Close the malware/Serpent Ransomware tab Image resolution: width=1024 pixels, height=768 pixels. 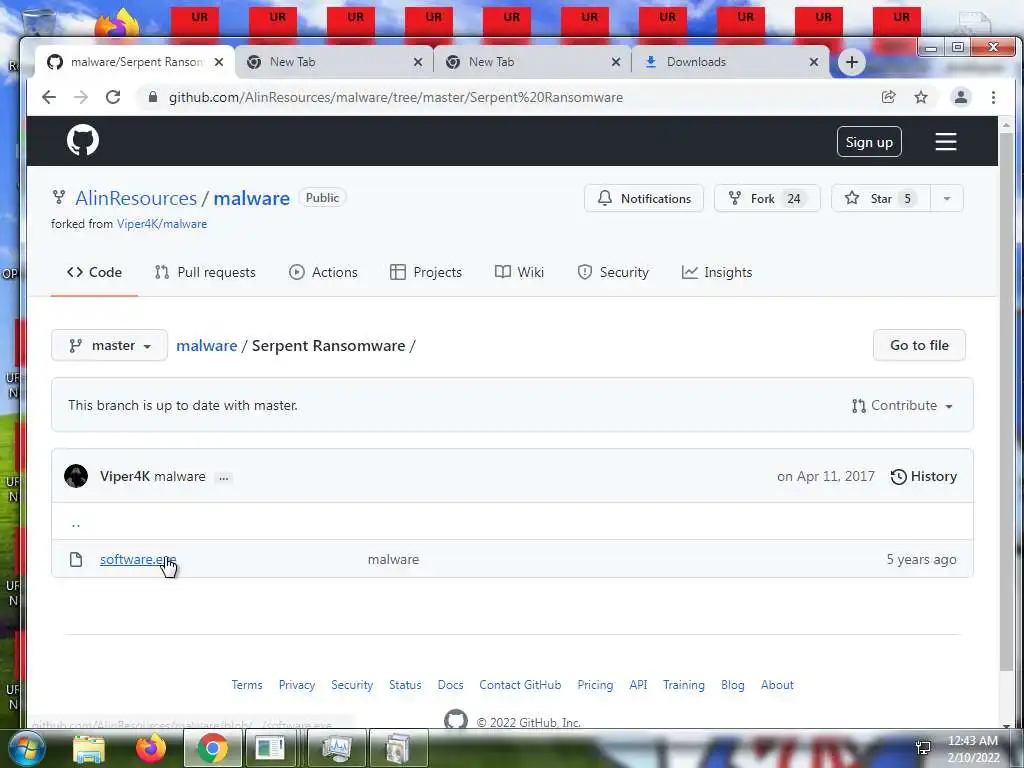pyautogui.click(x=219, y=62)
